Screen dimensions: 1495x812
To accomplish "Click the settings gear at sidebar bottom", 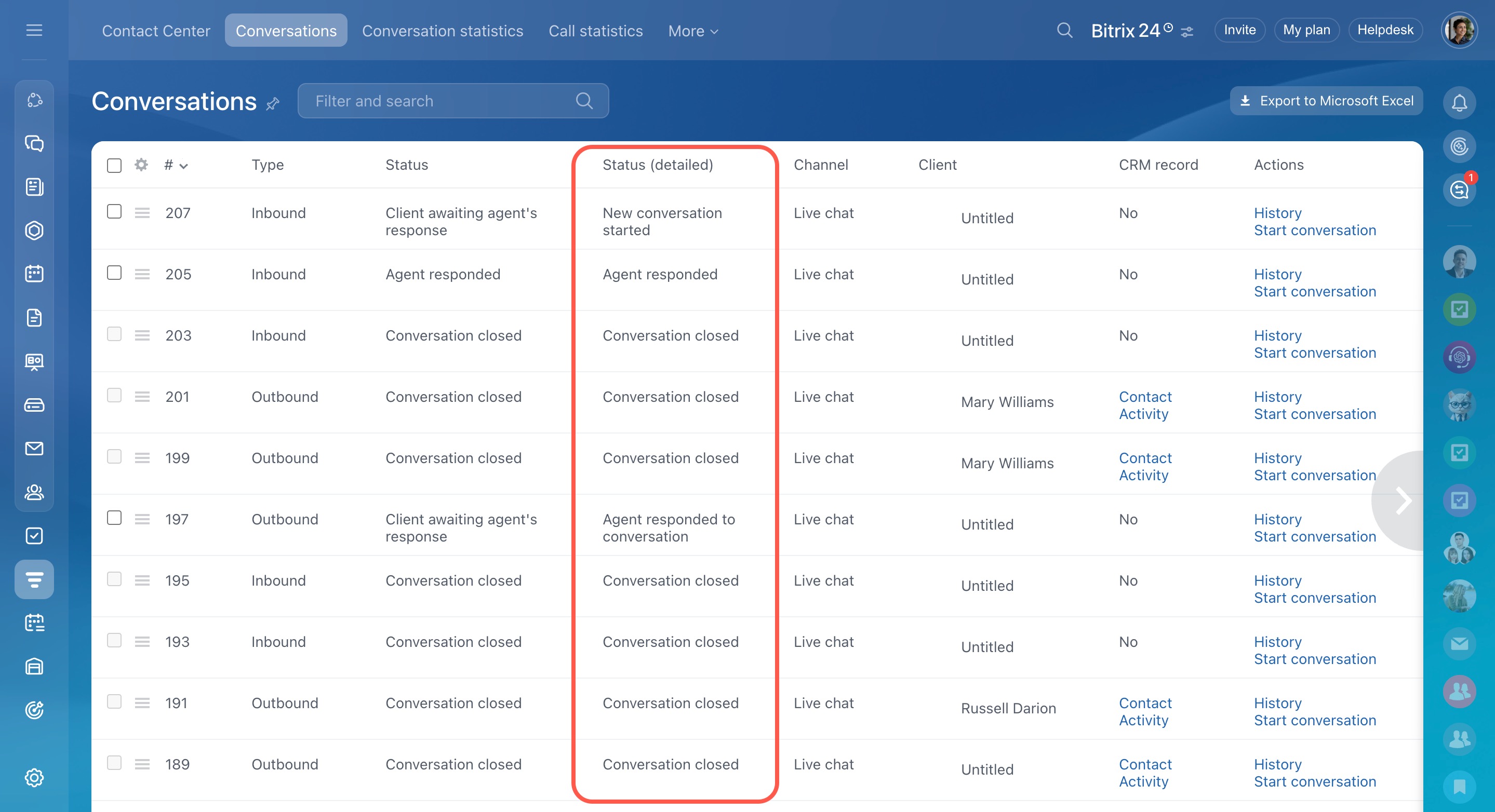I will click(34, 777).
